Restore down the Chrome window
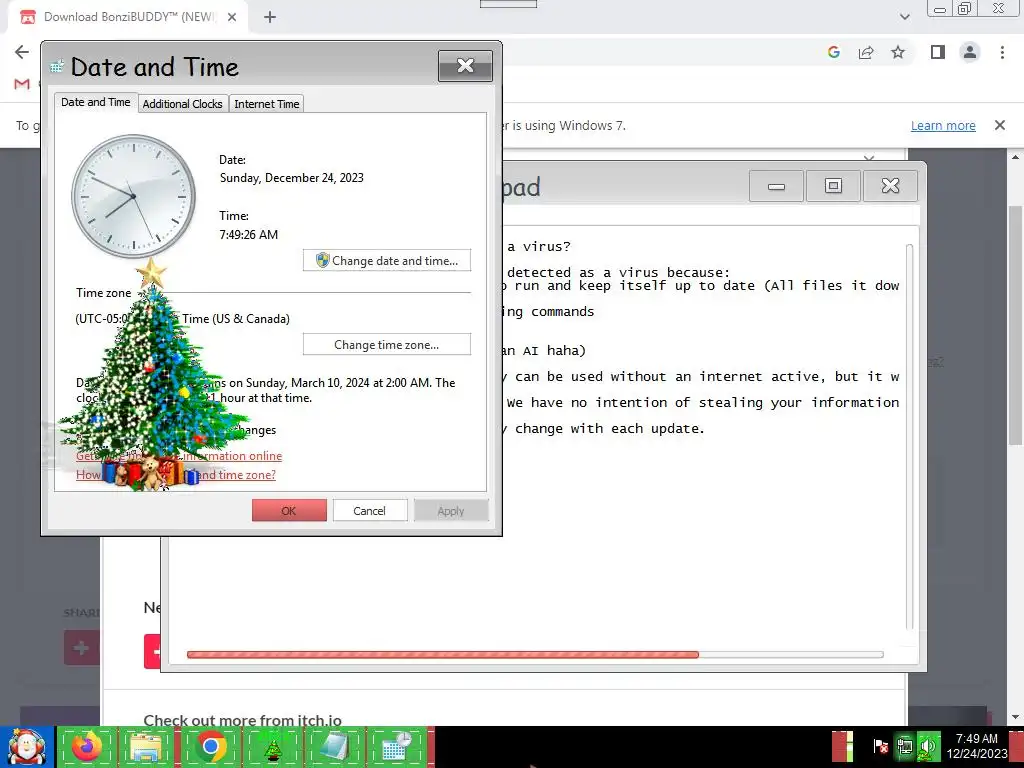This screenshot has height=768, width=1024. [965, 8]
